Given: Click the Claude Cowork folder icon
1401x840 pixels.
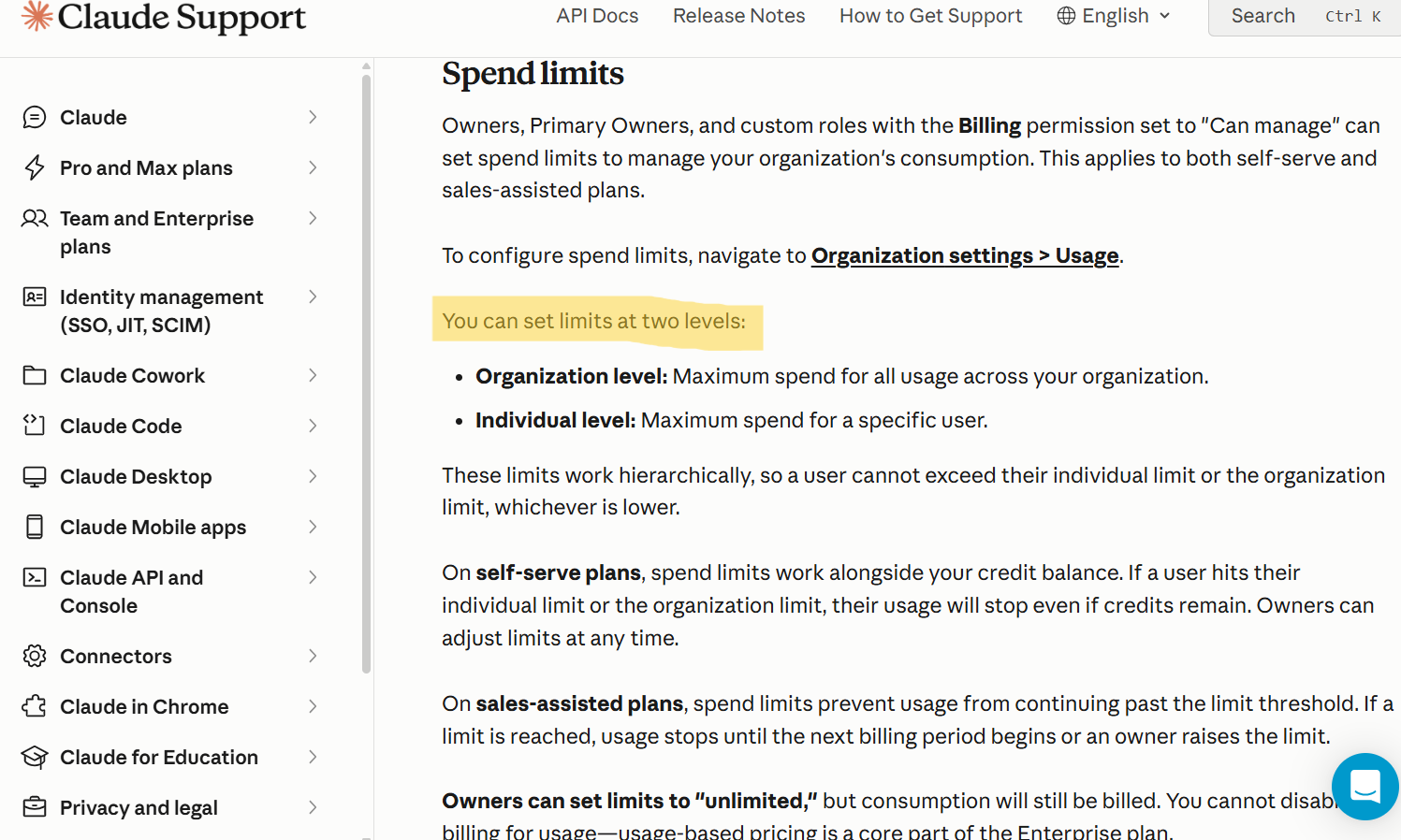Looking at the screenshot, I should pyautogui.click(x=35, y=375).
